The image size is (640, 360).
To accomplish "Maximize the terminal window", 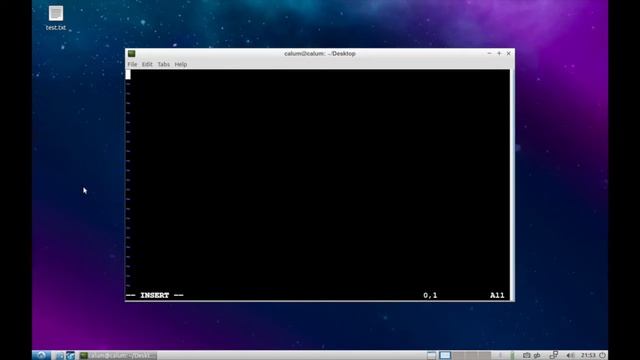I will [499, 53].
